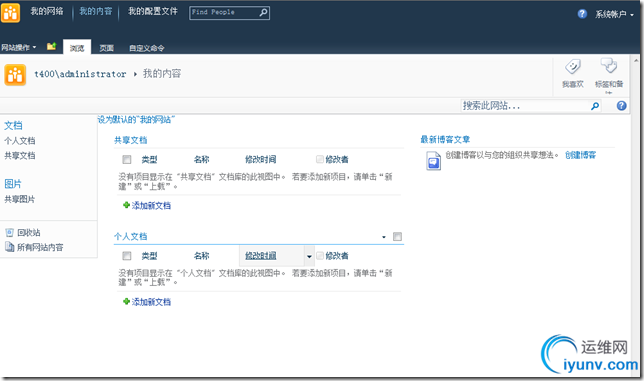This screenshot has width=644, height=381.
Task: Tick the 个人文档 web part title checkbox
Action: [397, 236]
